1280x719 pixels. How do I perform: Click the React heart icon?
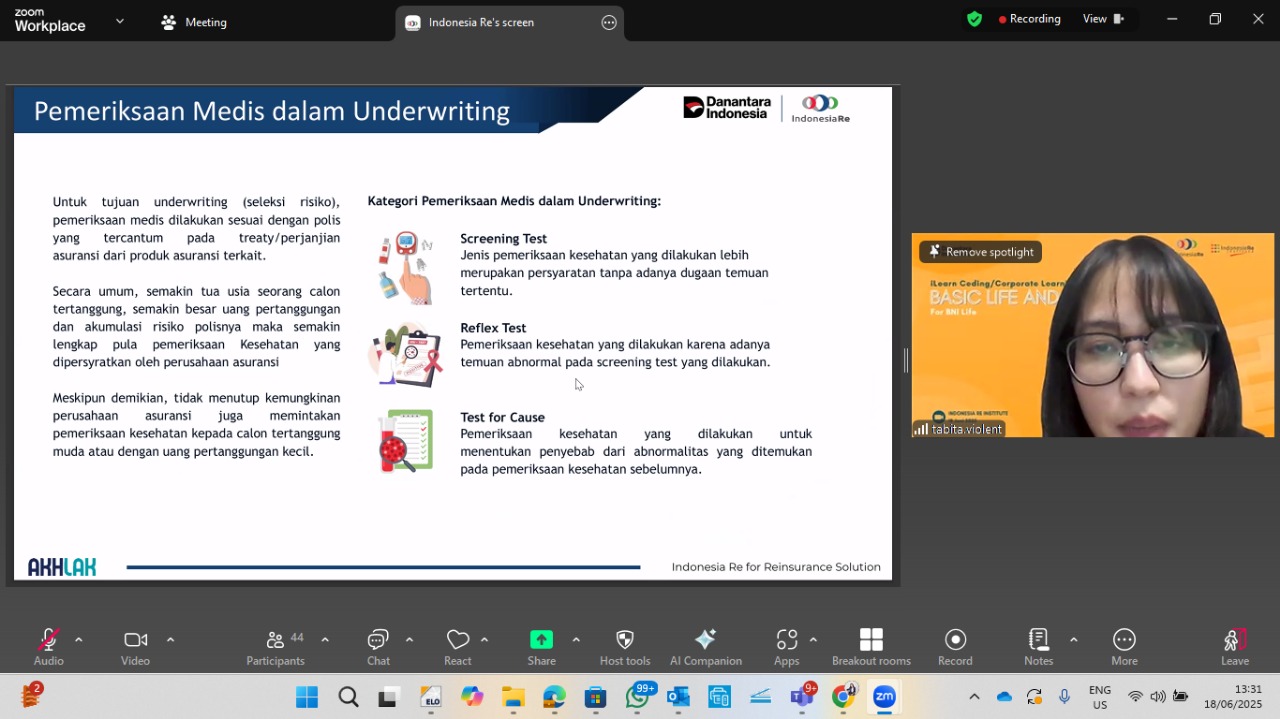pos(458,647)
